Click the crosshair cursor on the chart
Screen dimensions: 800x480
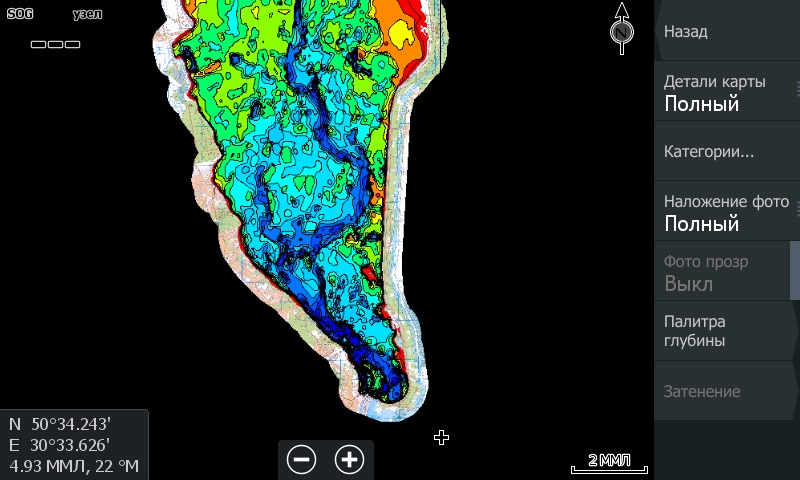[x=441, y=437]
